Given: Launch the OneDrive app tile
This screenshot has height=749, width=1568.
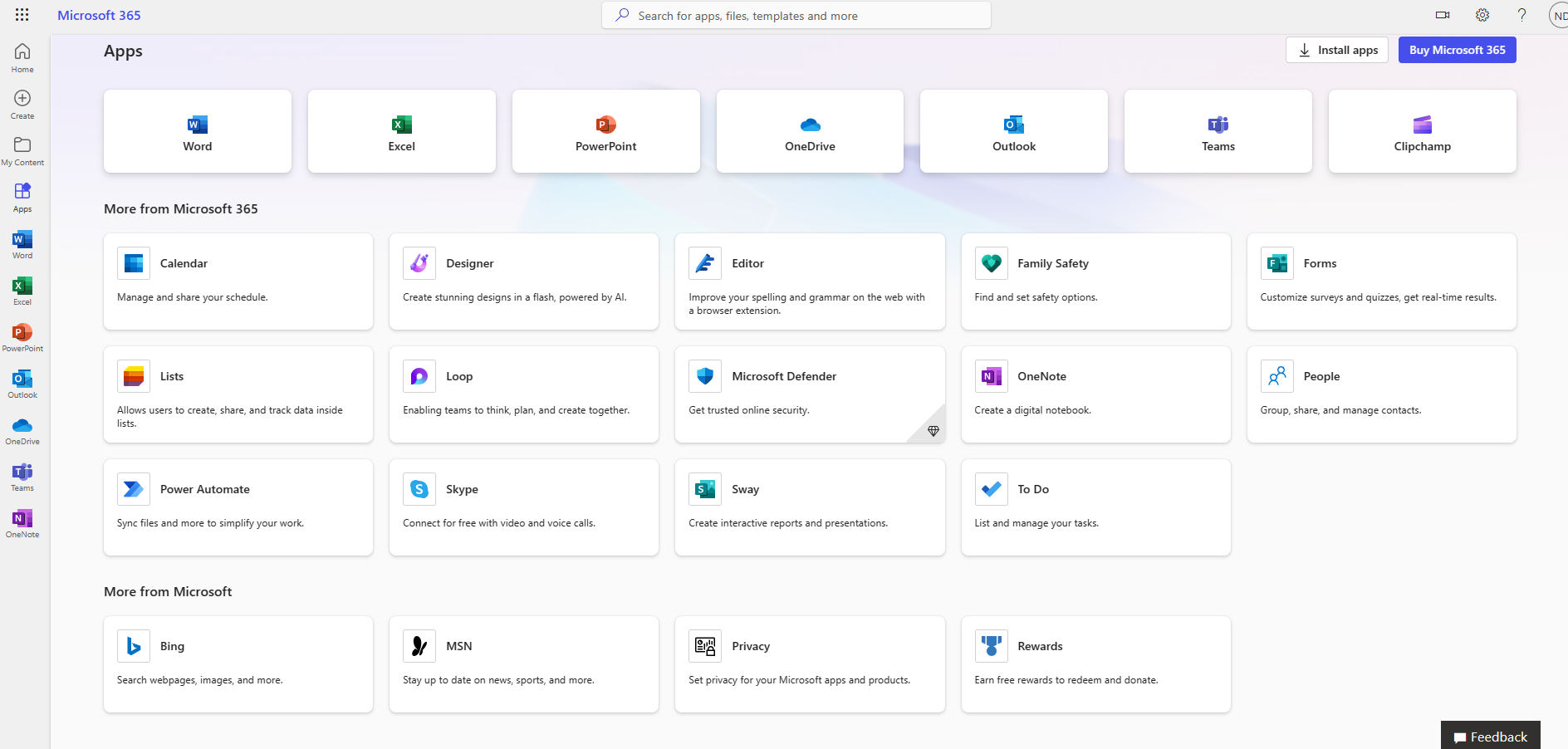Looking at the screenshot, I should [x=810, y=131].
